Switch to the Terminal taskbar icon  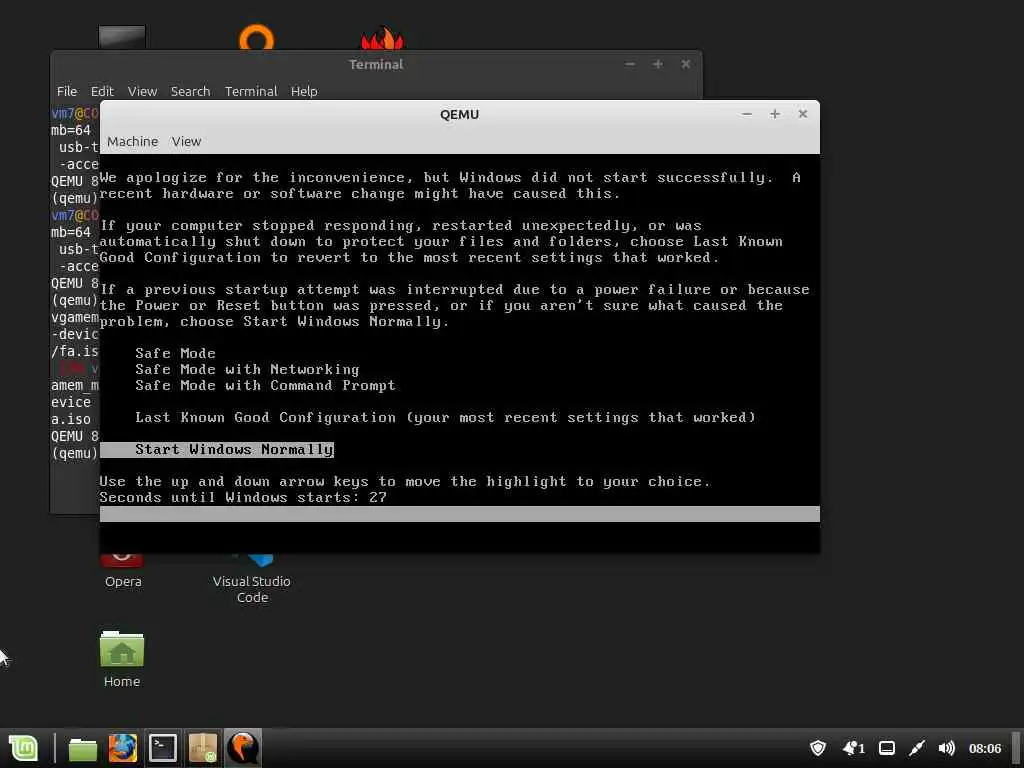coord(163,748)
